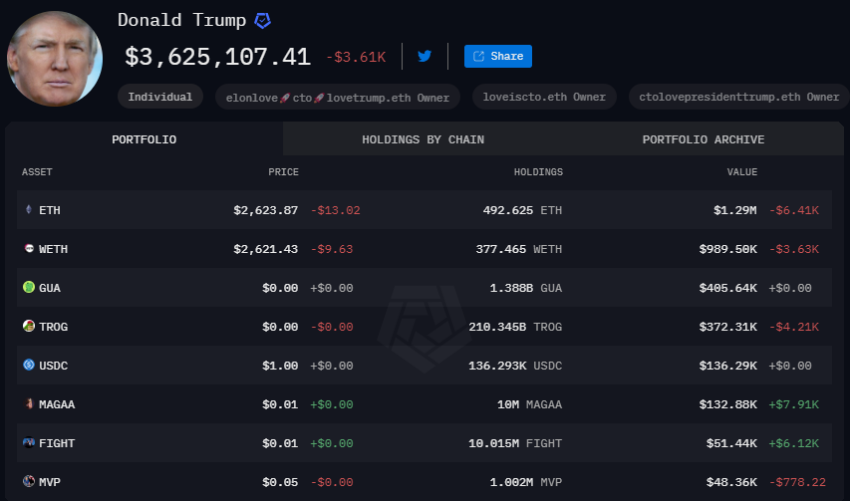Click the VALUE column header
Viewport: 850px width, 501px height.
pos(742,172)
